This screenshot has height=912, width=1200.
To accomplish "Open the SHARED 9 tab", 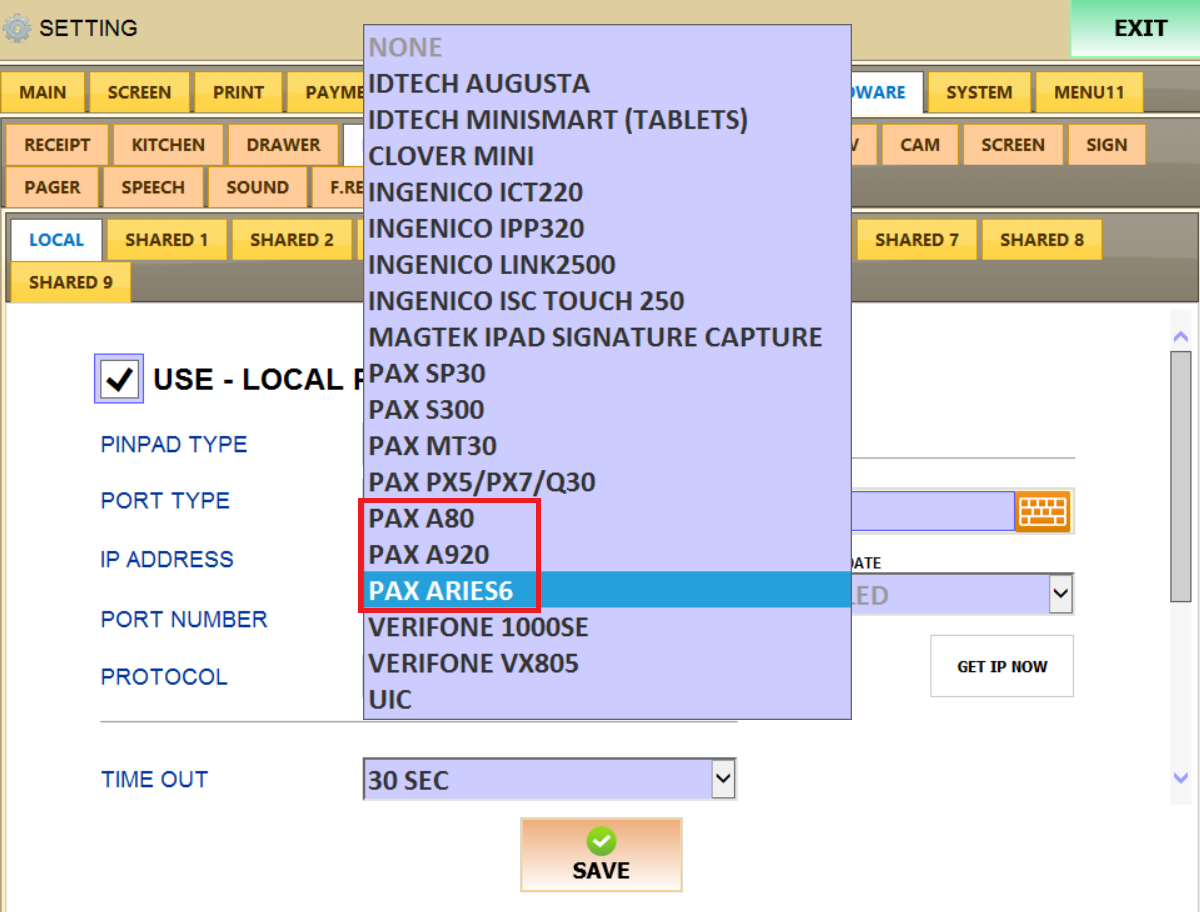I will coord(71,282).
